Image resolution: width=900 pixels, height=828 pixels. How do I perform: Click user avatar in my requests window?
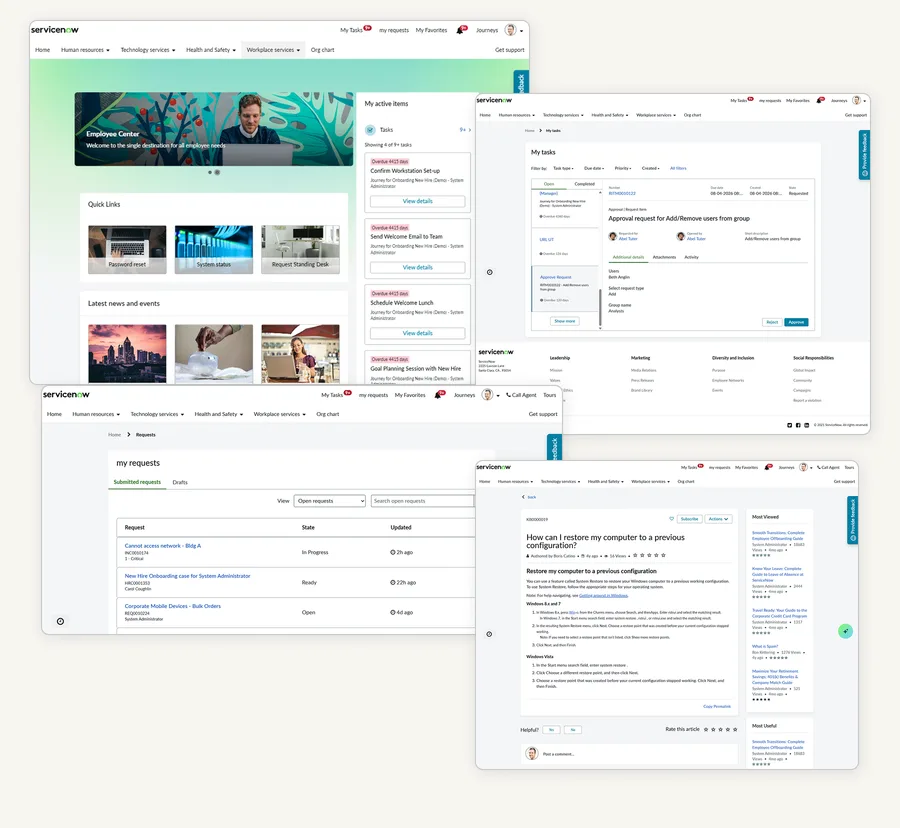coord(487,395)
